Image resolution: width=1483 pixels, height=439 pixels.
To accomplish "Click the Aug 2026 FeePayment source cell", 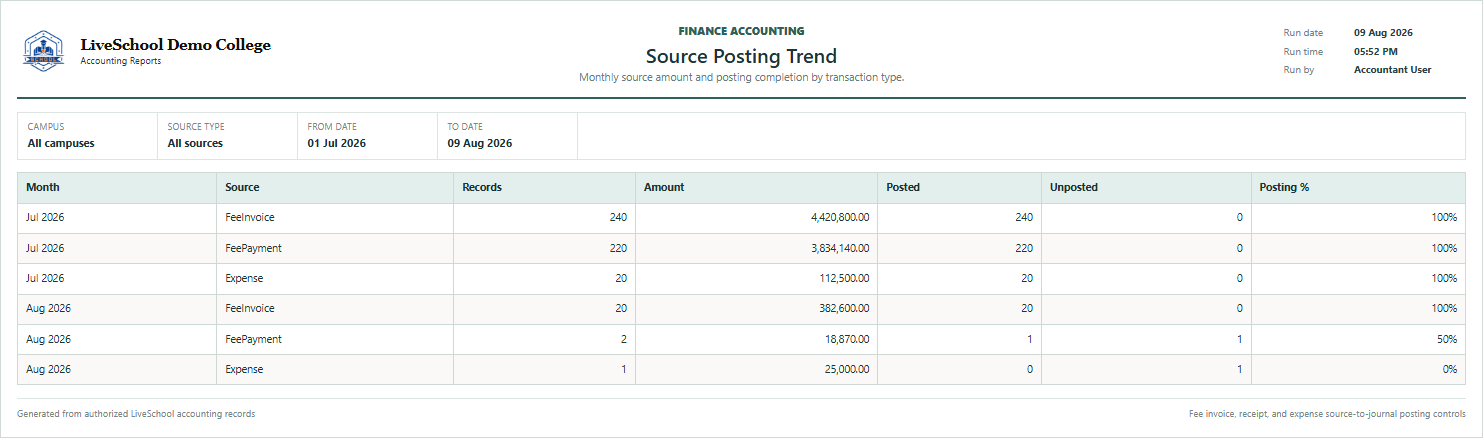I will tap(334, 339).
